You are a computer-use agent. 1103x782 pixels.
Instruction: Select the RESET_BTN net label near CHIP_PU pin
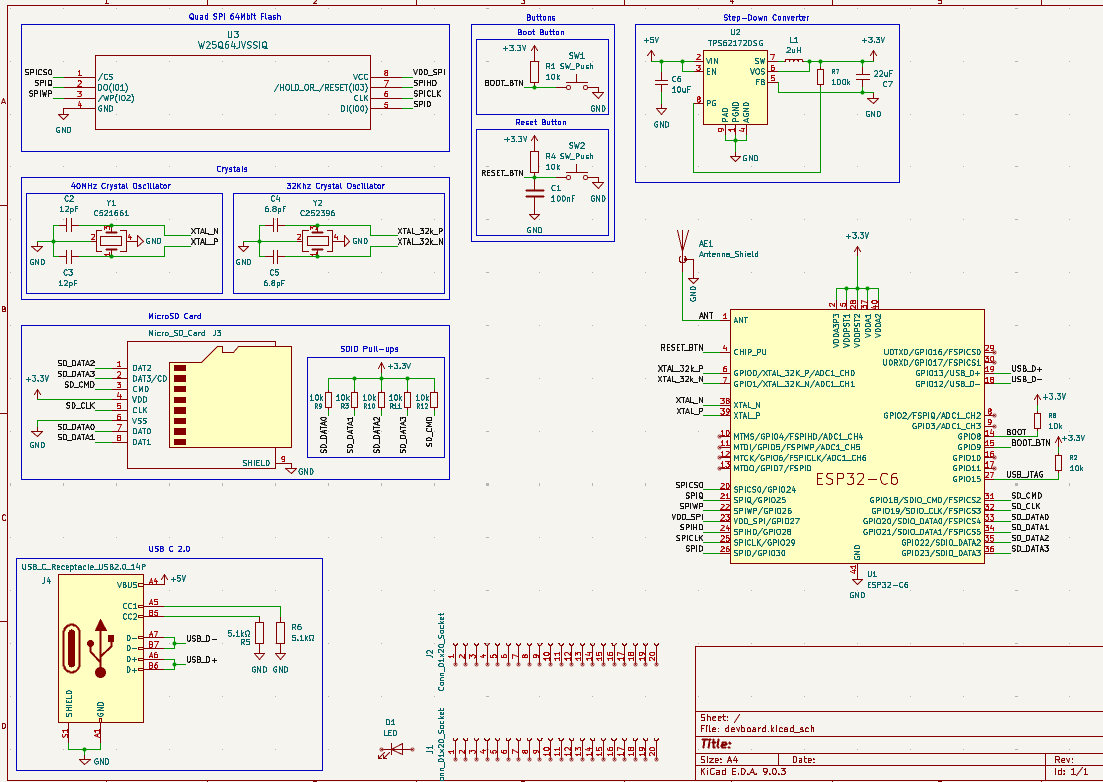pos(684,347)
